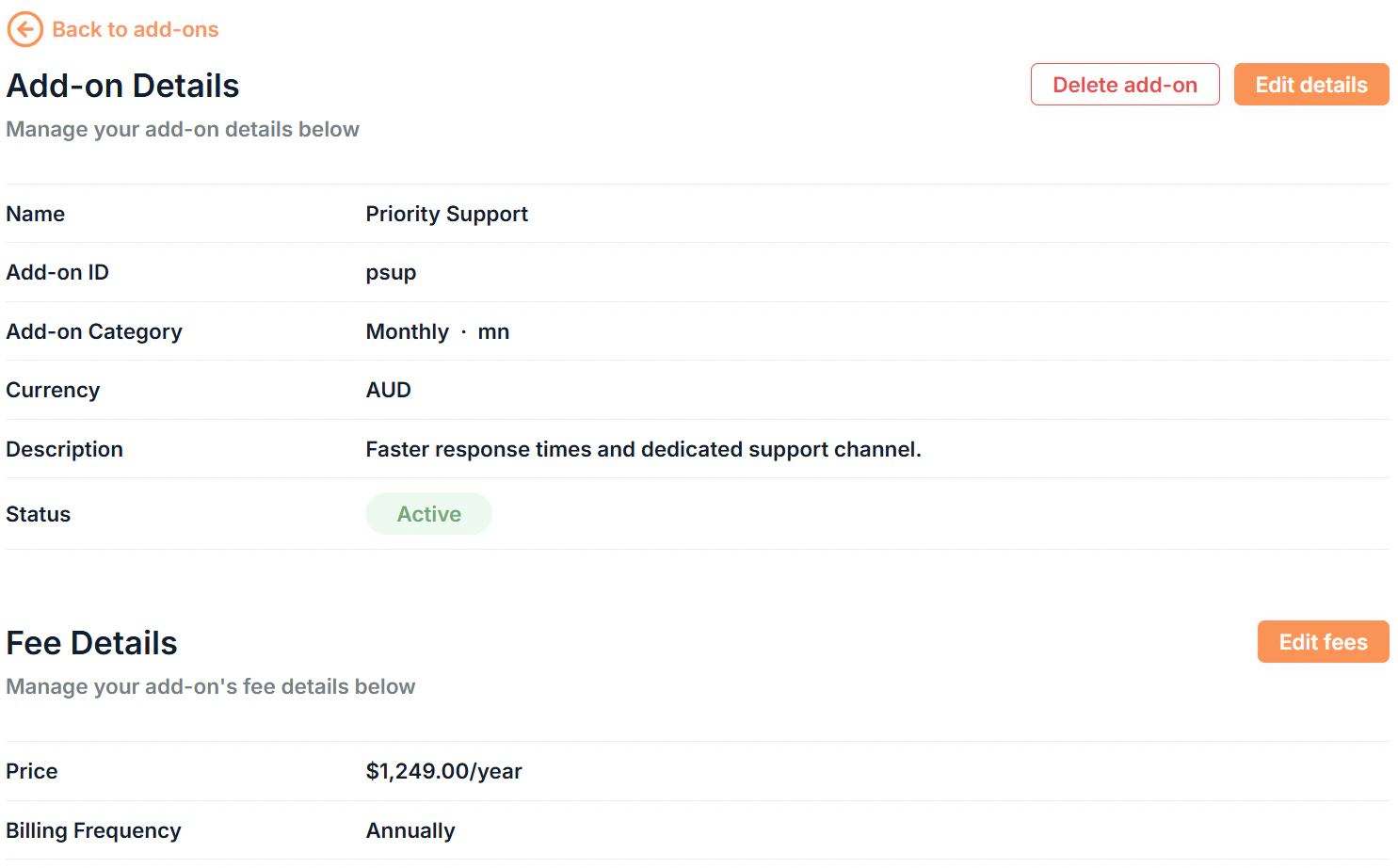Click the Annually billing frequency value
Viewport: 1398px width, 868px height.
point(410,830)
